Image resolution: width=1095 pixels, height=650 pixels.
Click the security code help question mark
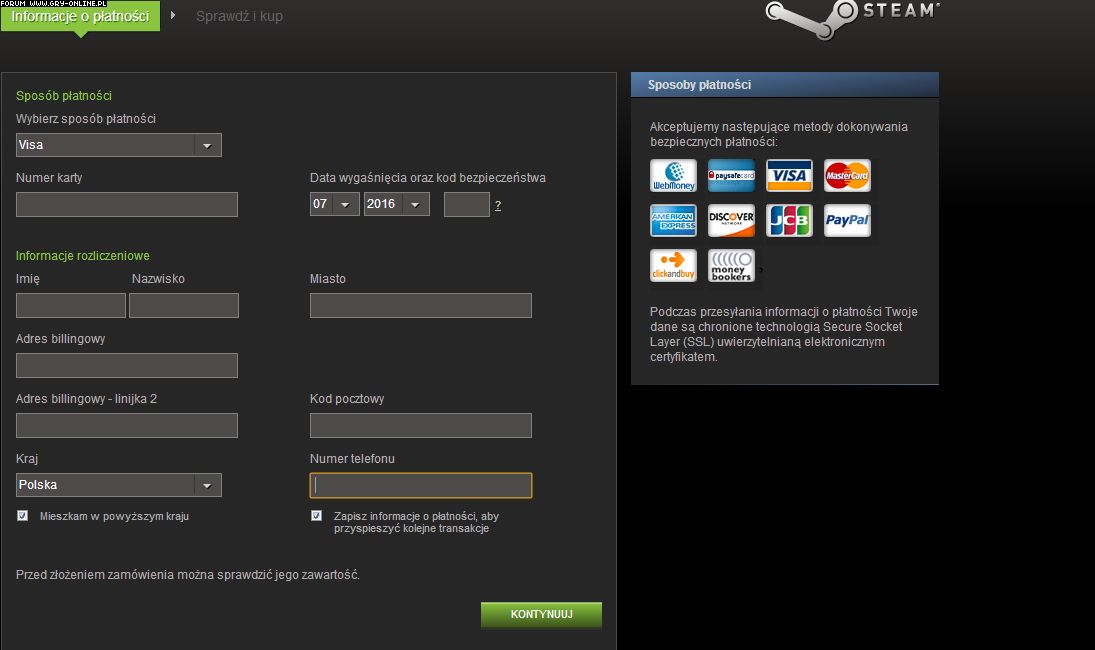[x=498, y=205]
